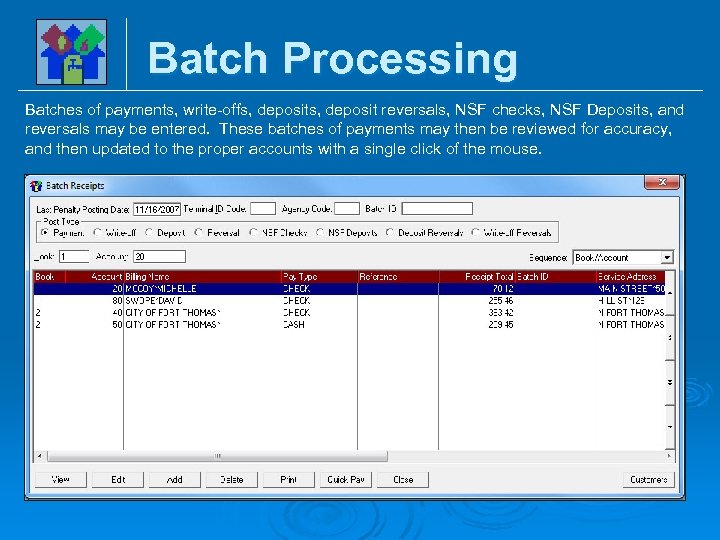This screenshot has height=540, width=720.
Task: Click the utility billing logo icon
Action: 72,52
